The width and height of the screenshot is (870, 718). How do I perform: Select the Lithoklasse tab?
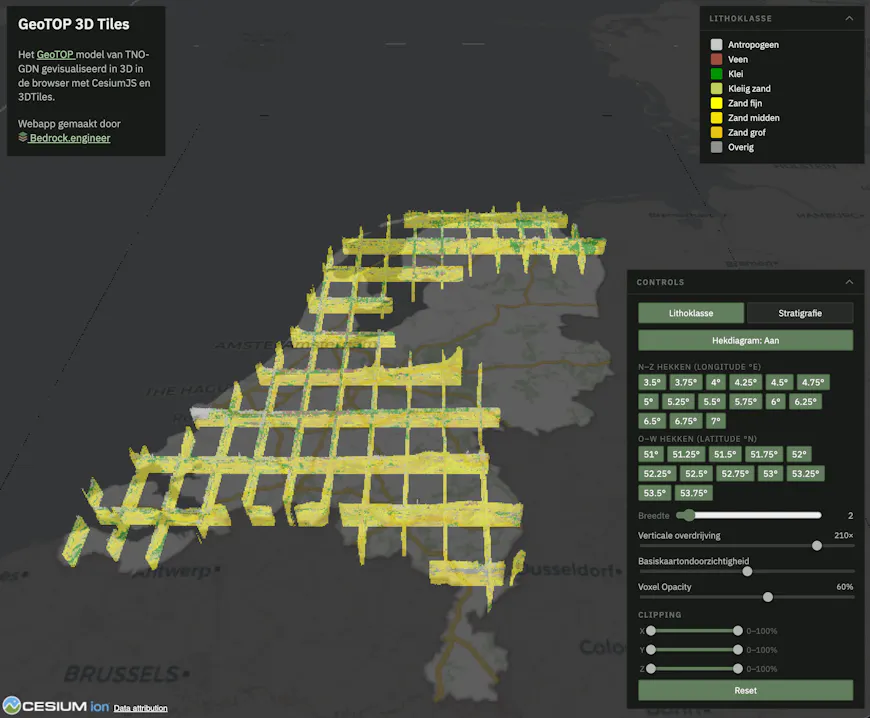[691, 312]
